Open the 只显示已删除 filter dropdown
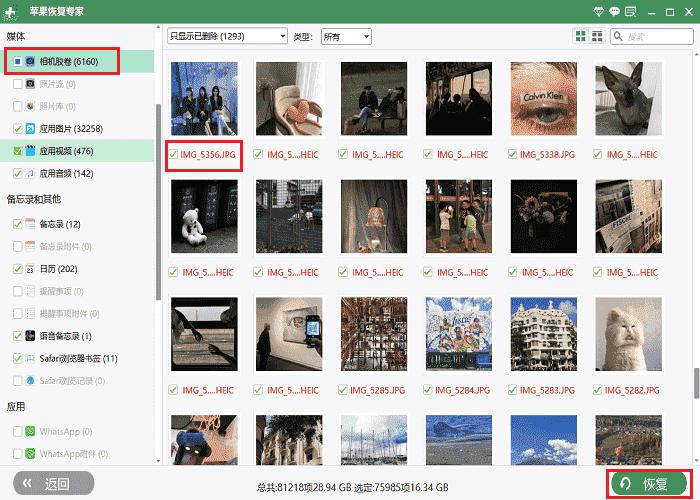The height and width of the screenshot is (500, 700). (x=227, y=36)
